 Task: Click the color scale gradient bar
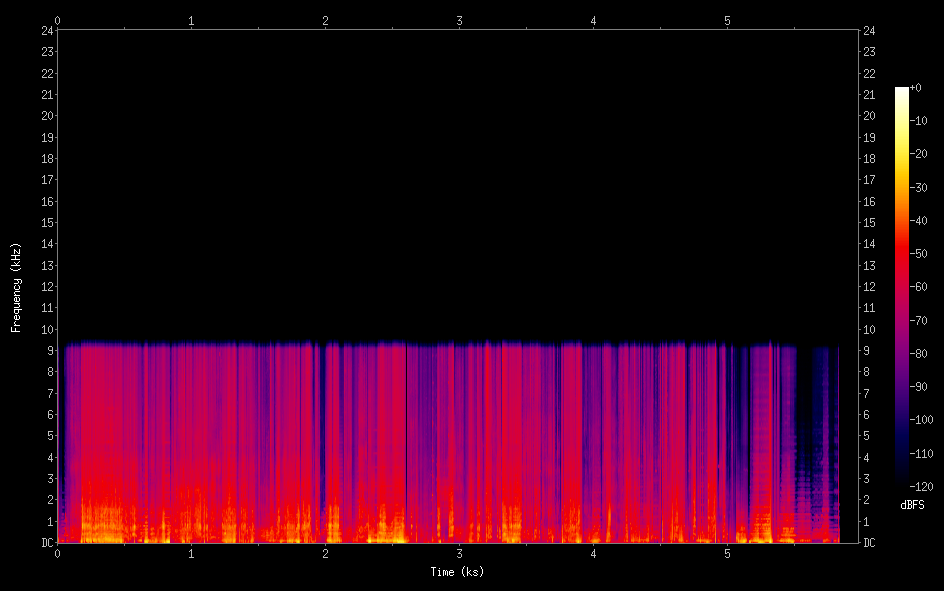[902, 286]
